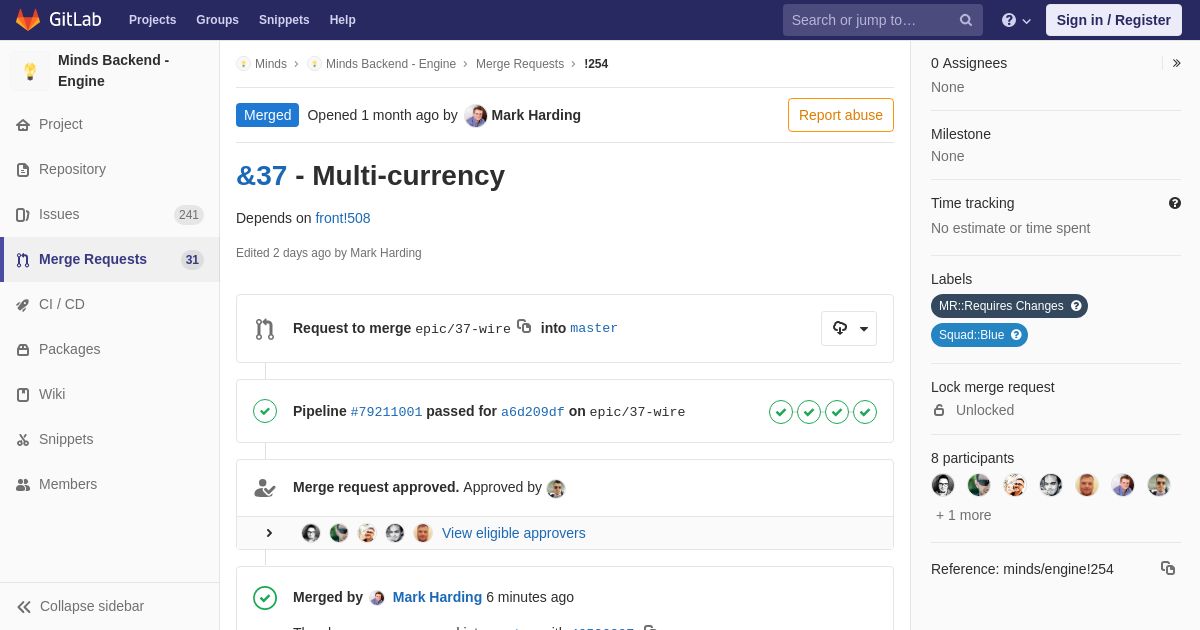1200x630 pixels.
Task: Open the Minds Backend - Engine project avatar
Action: [x=30, y=71]
